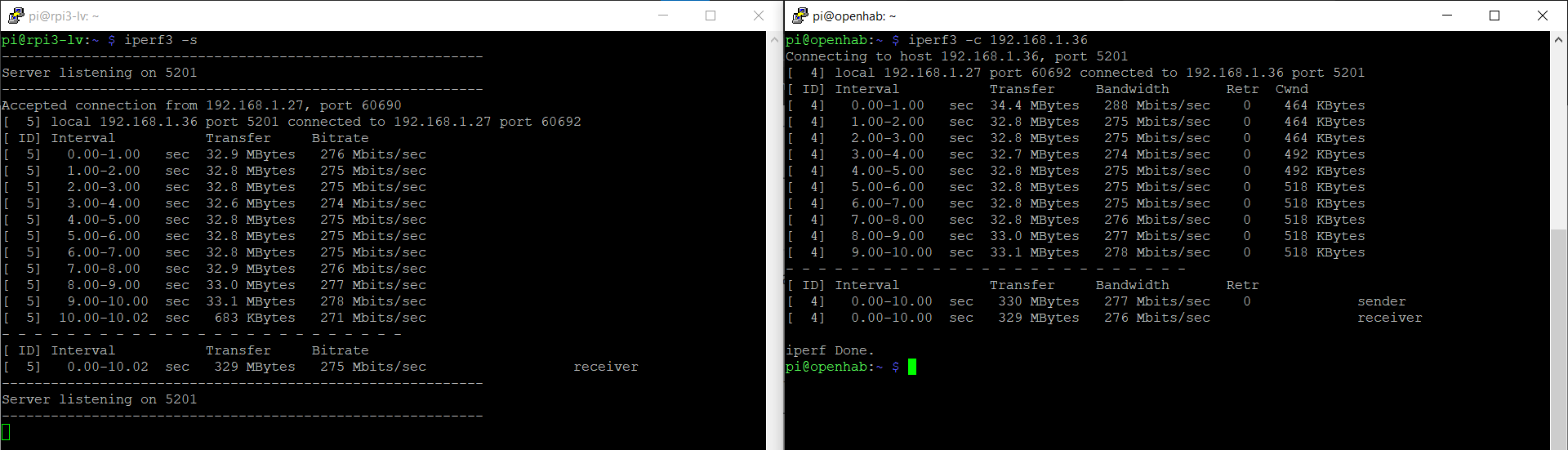
Task: Close the pi@rpi3-lv terminal window
Action: (758, 16)
